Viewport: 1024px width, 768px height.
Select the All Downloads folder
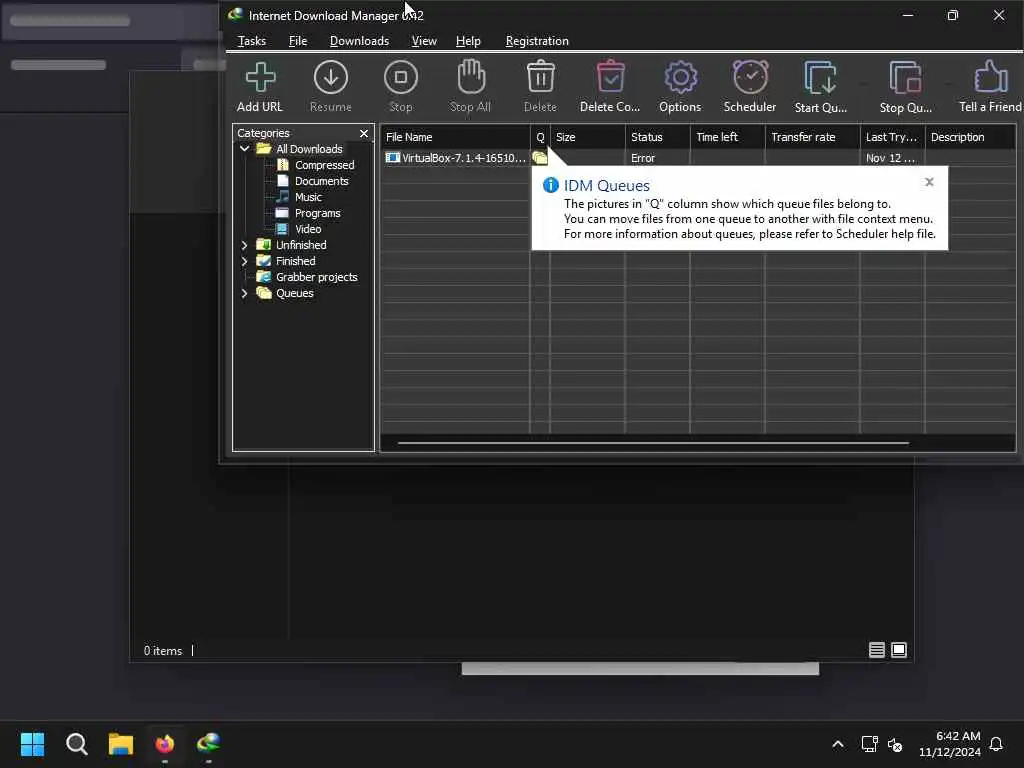[309, 149]
